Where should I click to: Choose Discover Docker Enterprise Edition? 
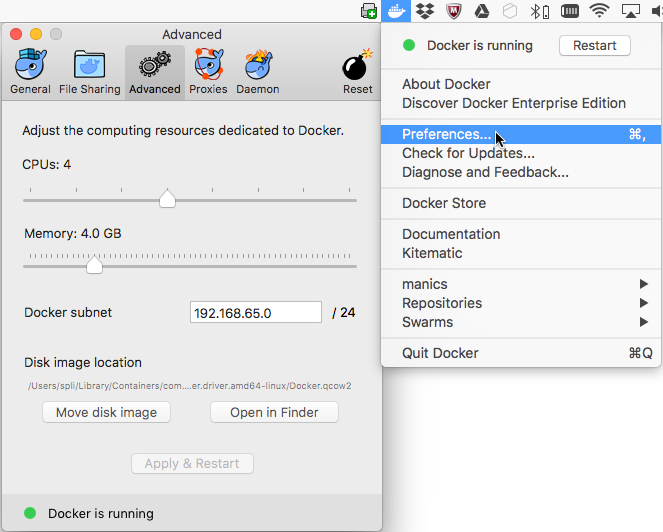(521, 103)
